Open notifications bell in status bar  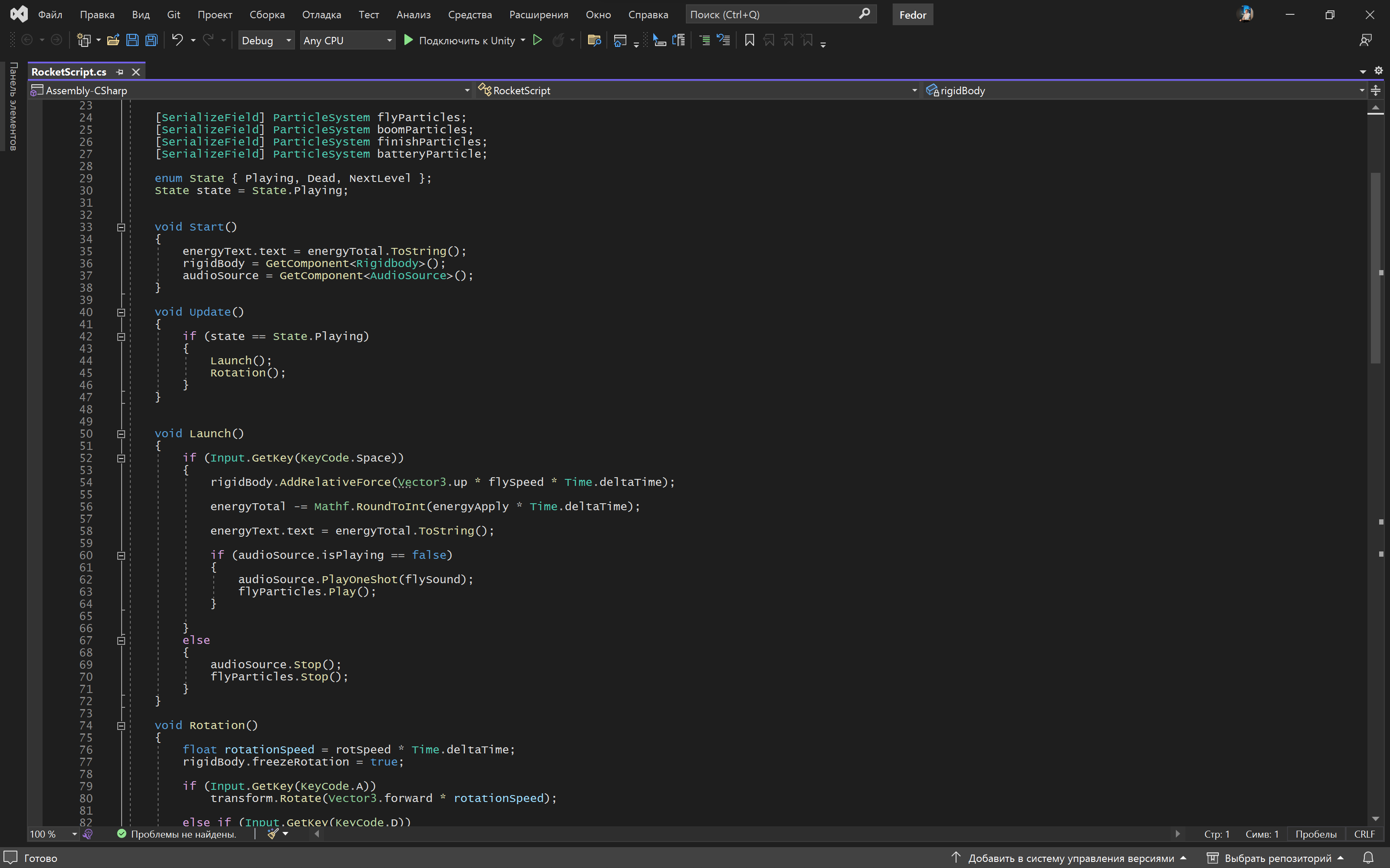click(x=1369, y=858)
